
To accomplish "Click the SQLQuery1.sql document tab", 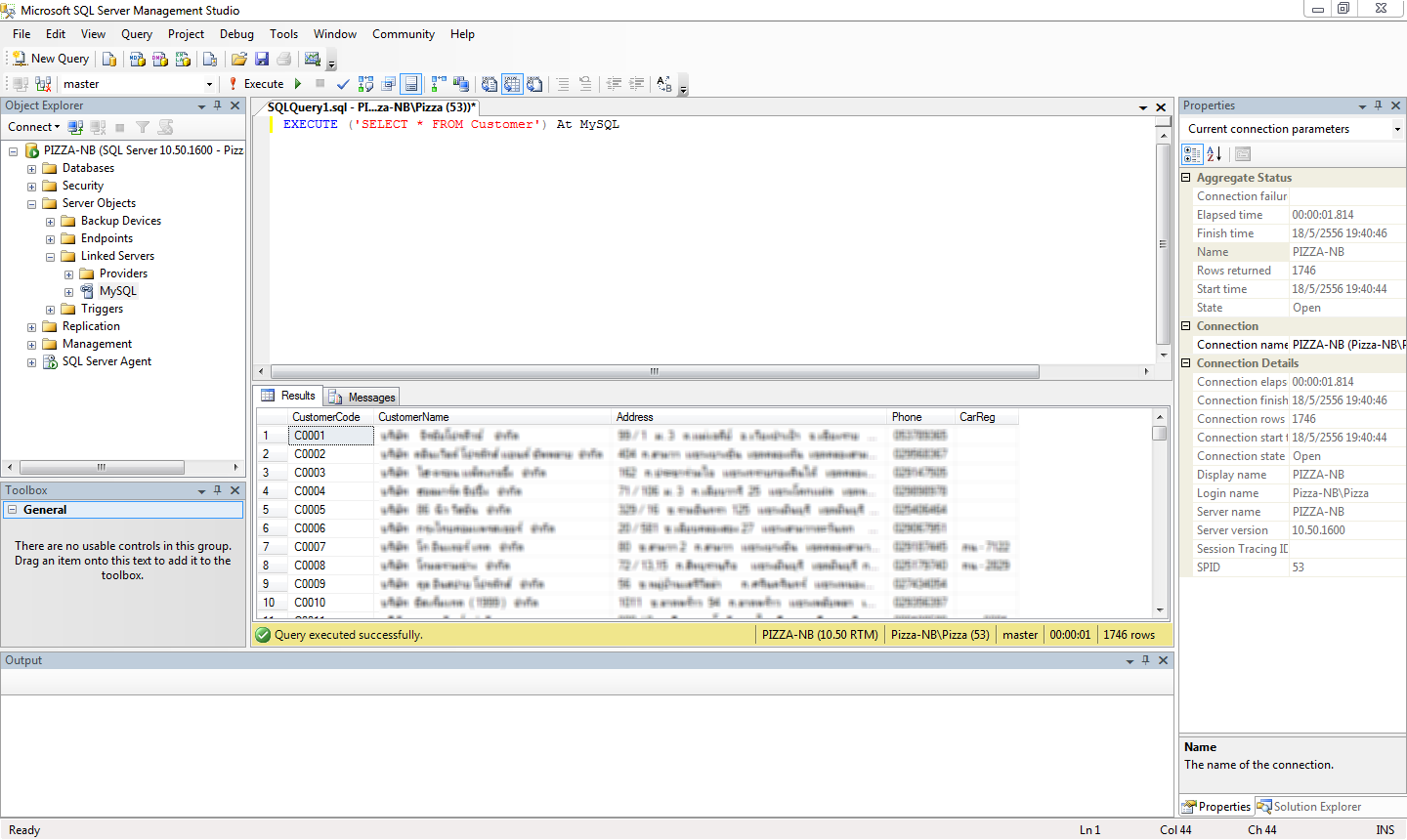I will click(x=371, y=107).
